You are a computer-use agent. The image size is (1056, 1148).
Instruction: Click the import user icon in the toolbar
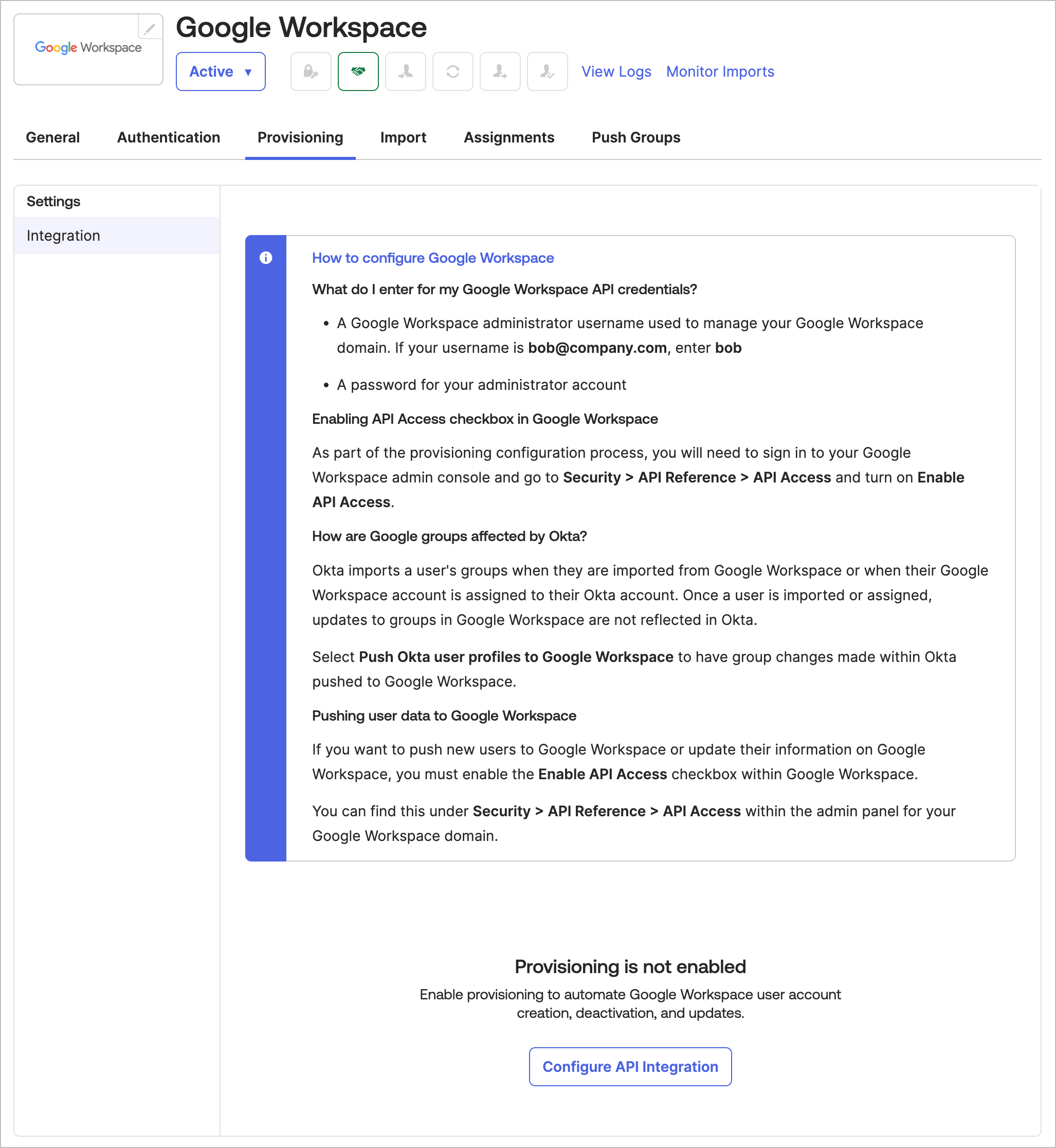405,71
